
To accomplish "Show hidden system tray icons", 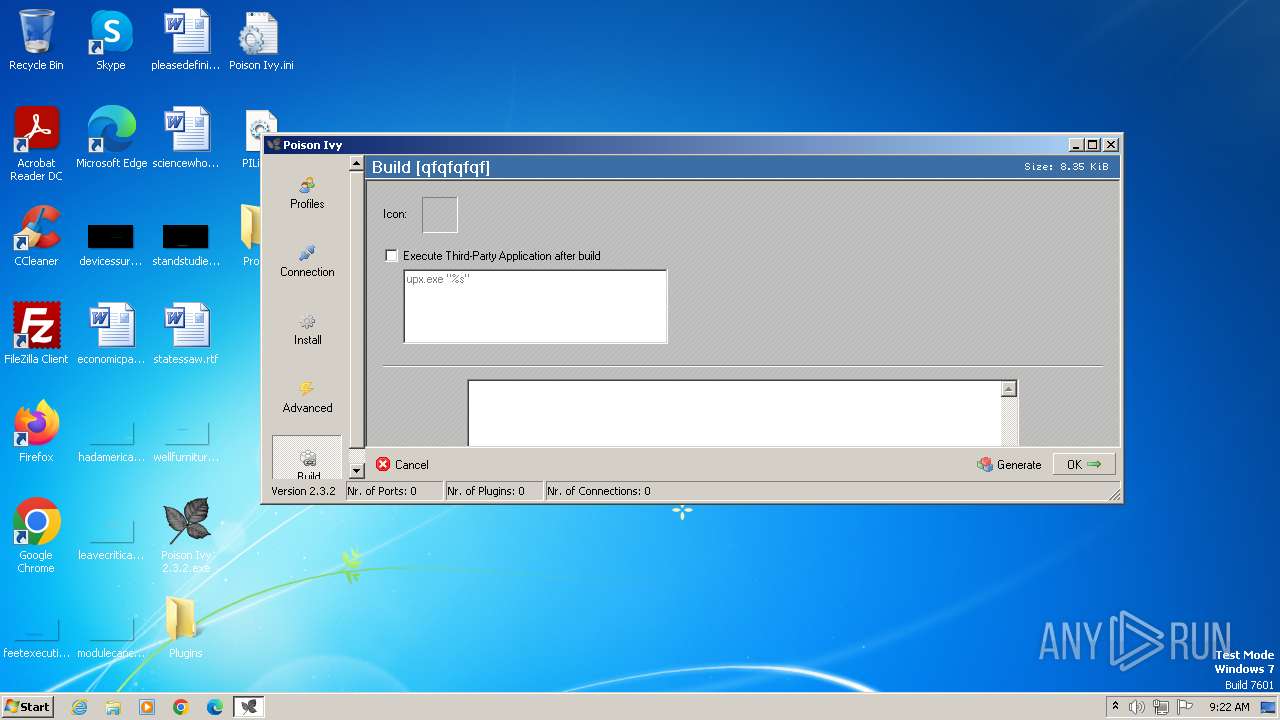I will point(1115,706).
